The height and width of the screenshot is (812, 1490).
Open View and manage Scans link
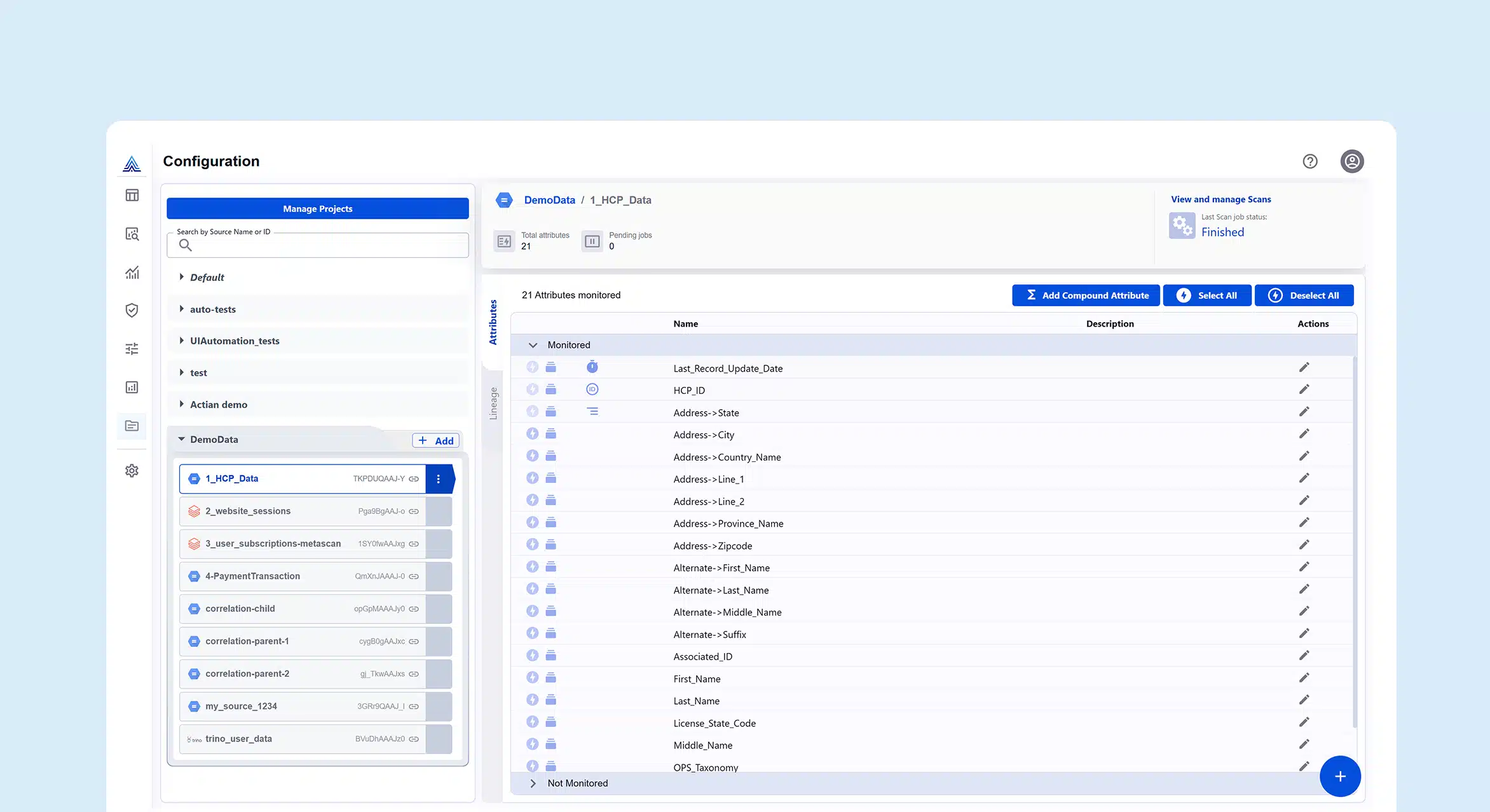1220,200
